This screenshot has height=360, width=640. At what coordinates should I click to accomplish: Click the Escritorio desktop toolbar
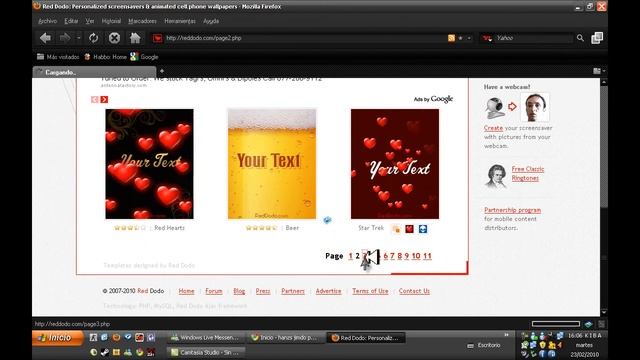[x=484, y=345]
